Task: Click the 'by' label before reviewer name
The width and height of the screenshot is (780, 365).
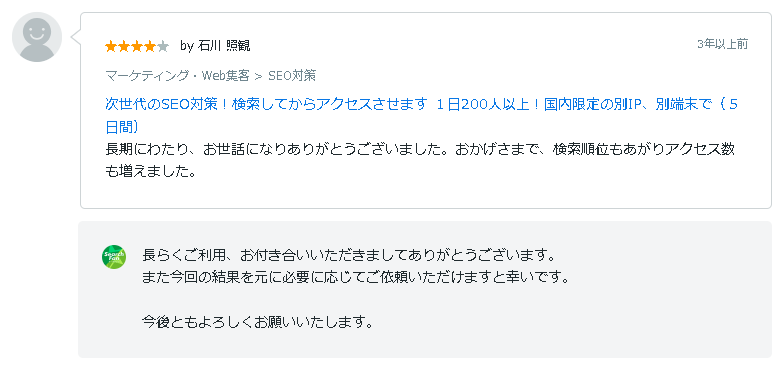Action: click(x=187, y=46)
